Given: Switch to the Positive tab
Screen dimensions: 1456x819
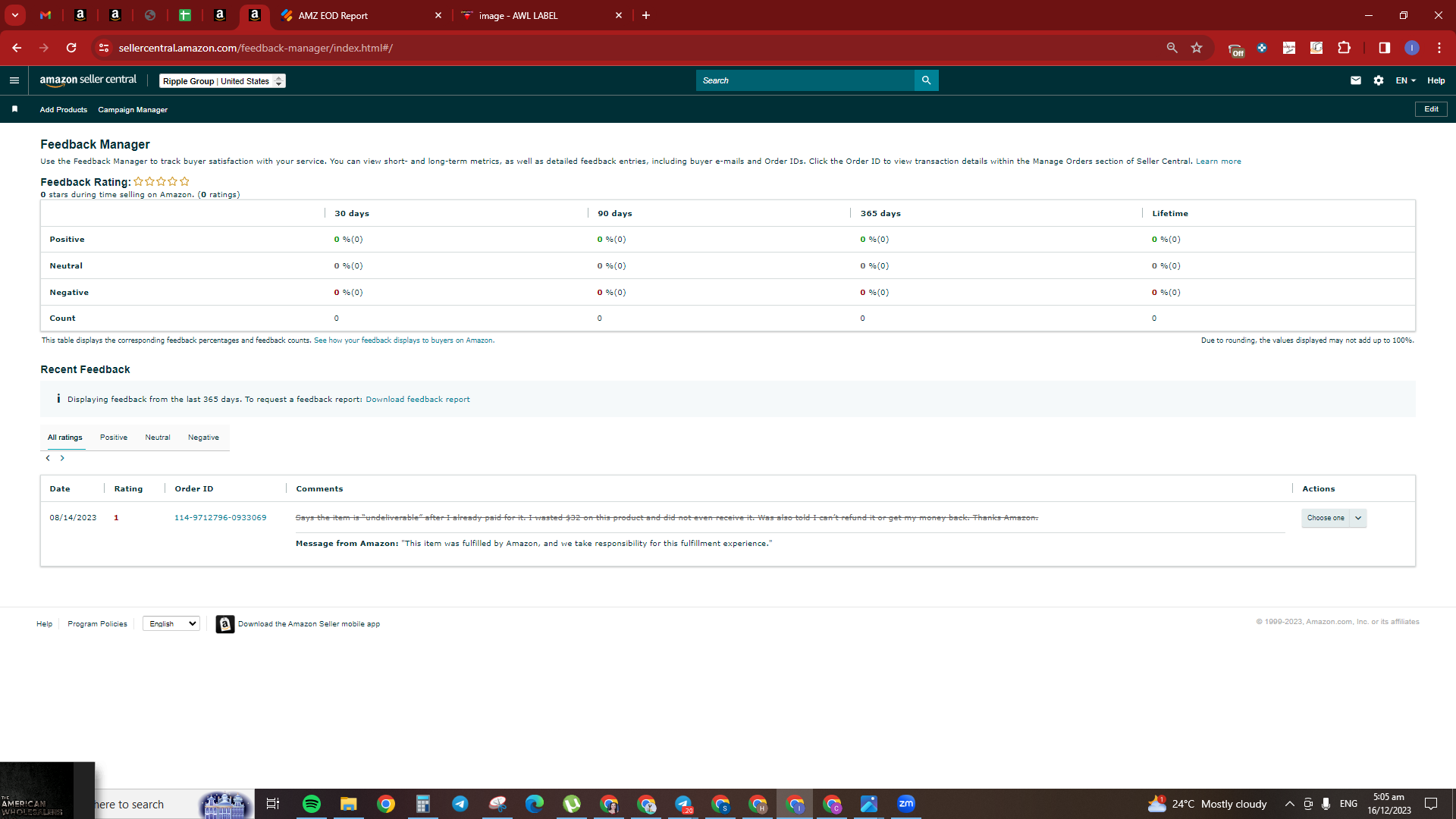Looking at the screenshot, I should (x=114, y=438).
